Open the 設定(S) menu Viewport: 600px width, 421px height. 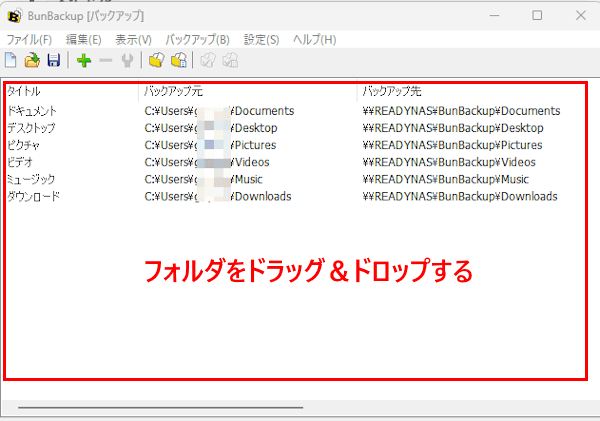pos(261,39)
